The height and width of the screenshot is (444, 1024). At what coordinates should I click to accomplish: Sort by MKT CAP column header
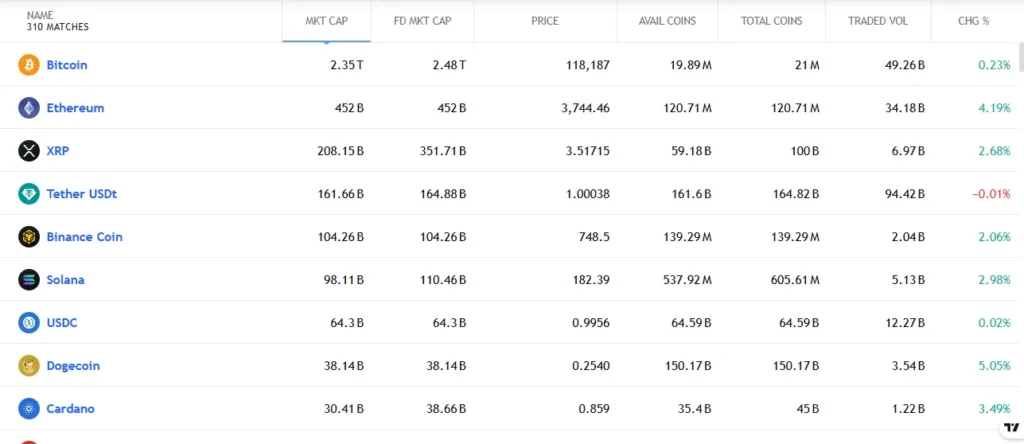tap(326, 21)
